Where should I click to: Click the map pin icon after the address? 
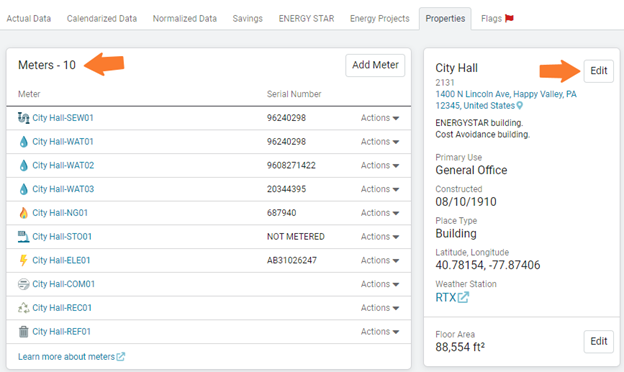(519, 105)
